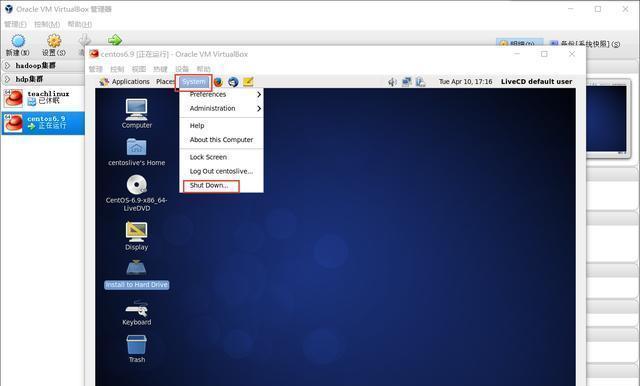Click the volume speaker icon in panel
This screenshot has height=386, width=640.
pos(392,82)
